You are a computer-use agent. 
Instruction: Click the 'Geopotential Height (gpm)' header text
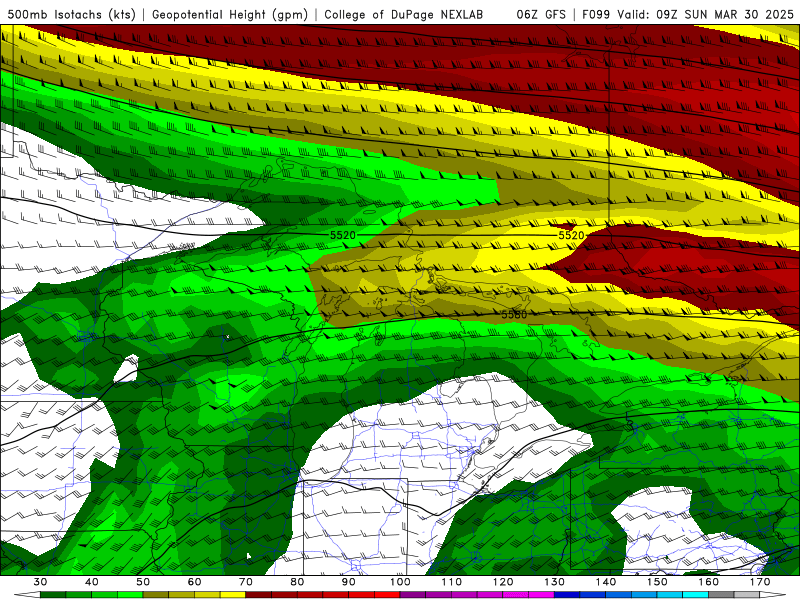click(x=230, y=14)
